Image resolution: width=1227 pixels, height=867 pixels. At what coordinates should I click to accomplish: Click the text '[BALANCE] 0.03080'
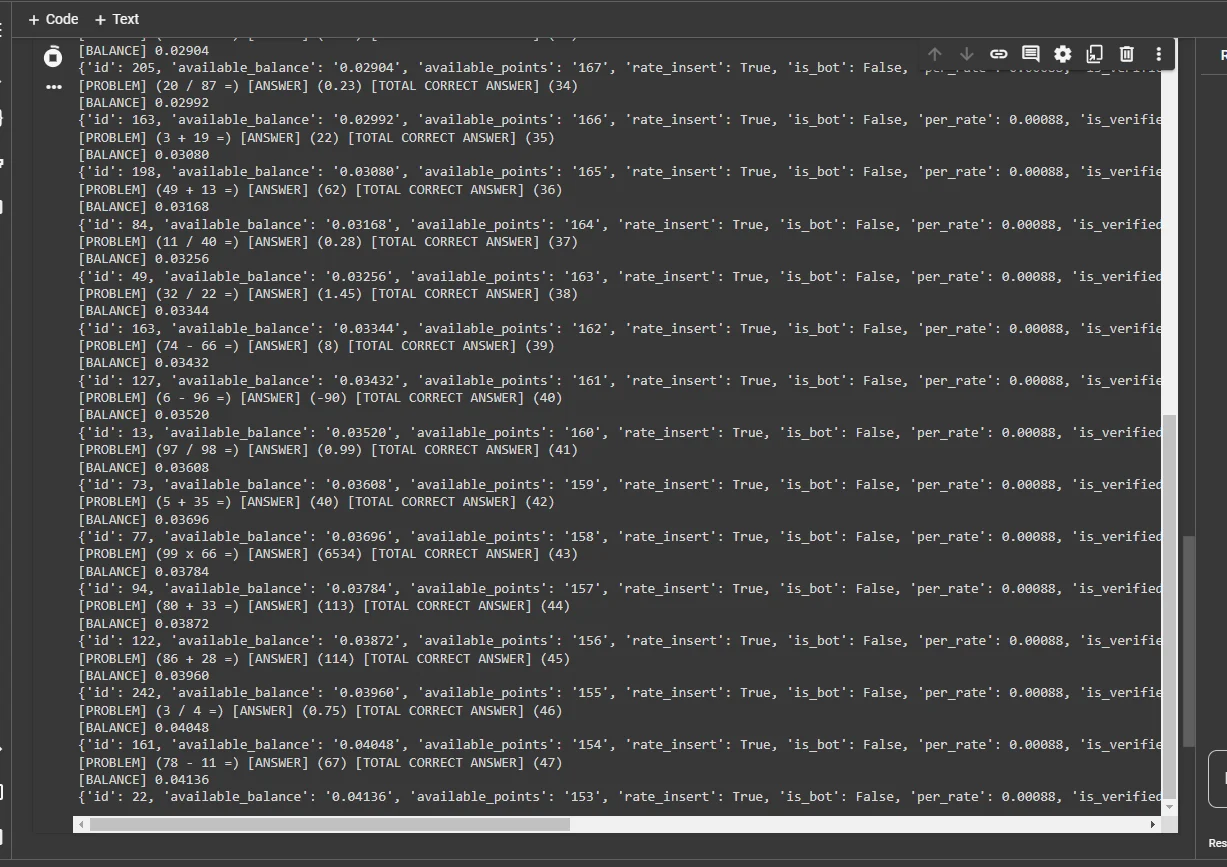tap(144, 155)
